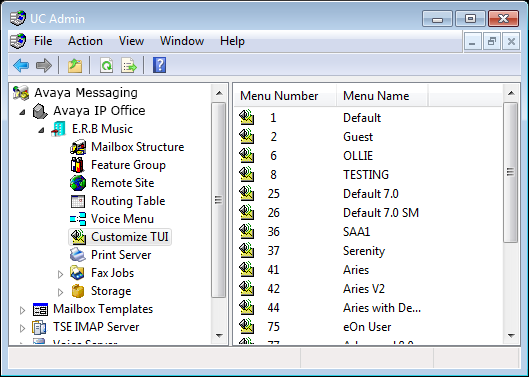Click the Customize TUI speaker icon
Viewport: 529px width, 377px height.
[78, 237]
